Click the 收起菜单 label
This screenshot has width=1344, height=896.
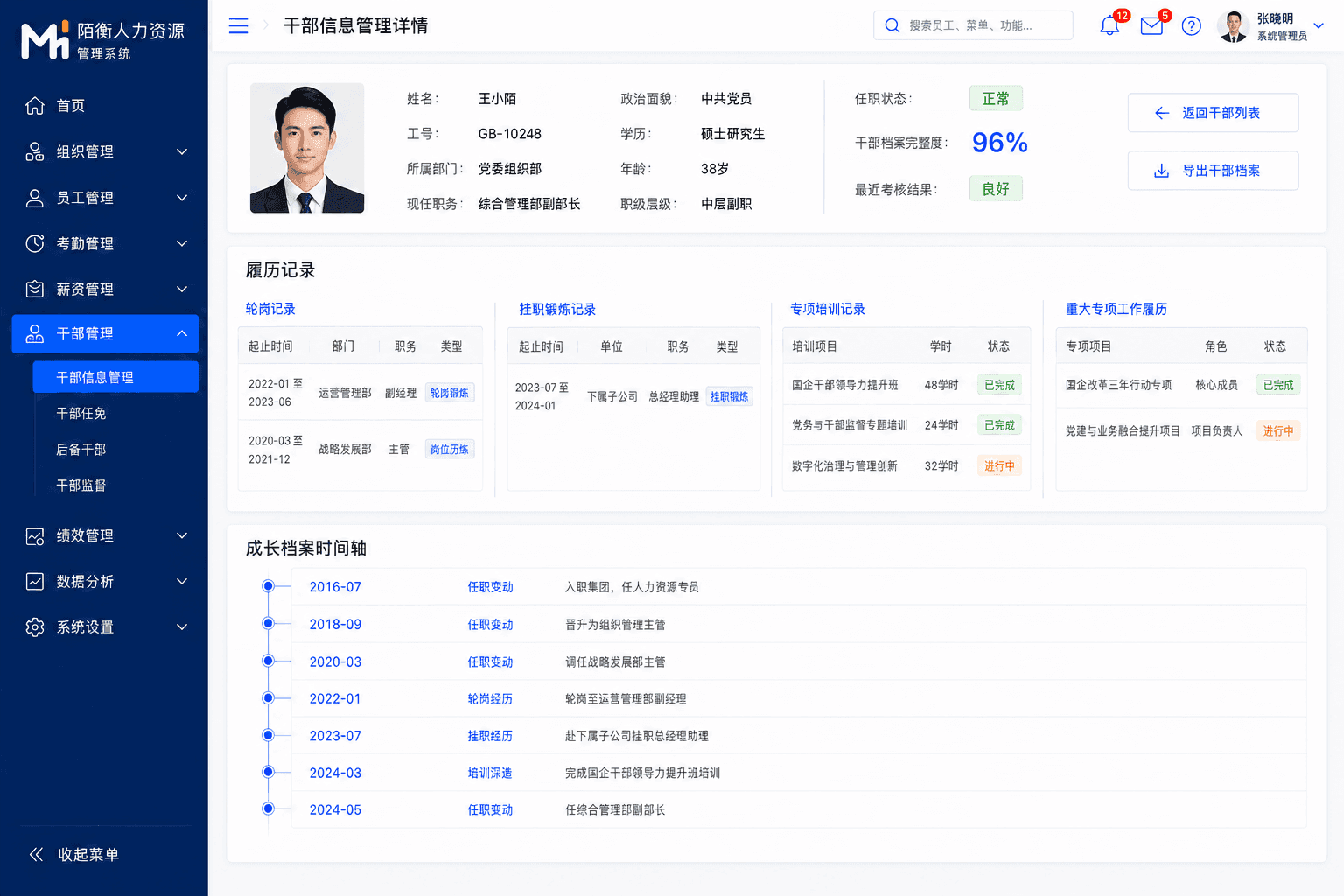coord(88,854)
